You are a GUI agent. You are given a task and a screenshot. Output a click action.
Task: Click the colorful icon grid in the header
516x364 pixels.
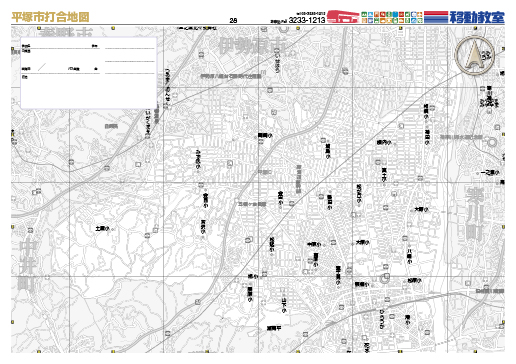(392, 17)
